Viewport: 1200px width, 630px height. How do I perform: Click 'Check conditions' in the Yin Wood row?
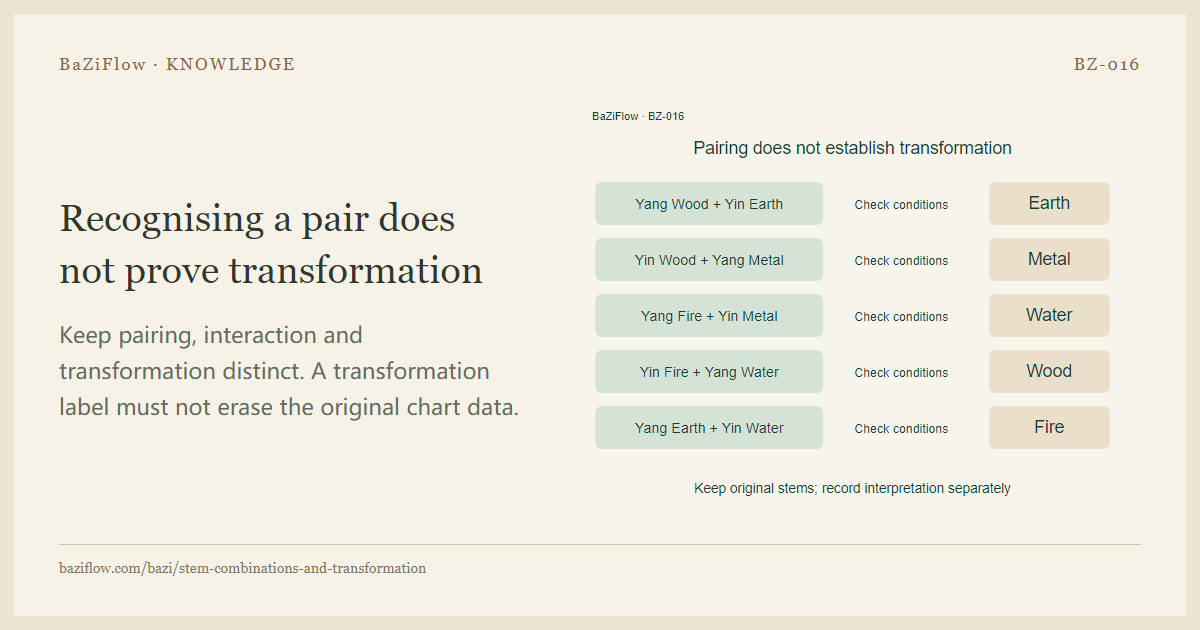[x=901, y=261]
